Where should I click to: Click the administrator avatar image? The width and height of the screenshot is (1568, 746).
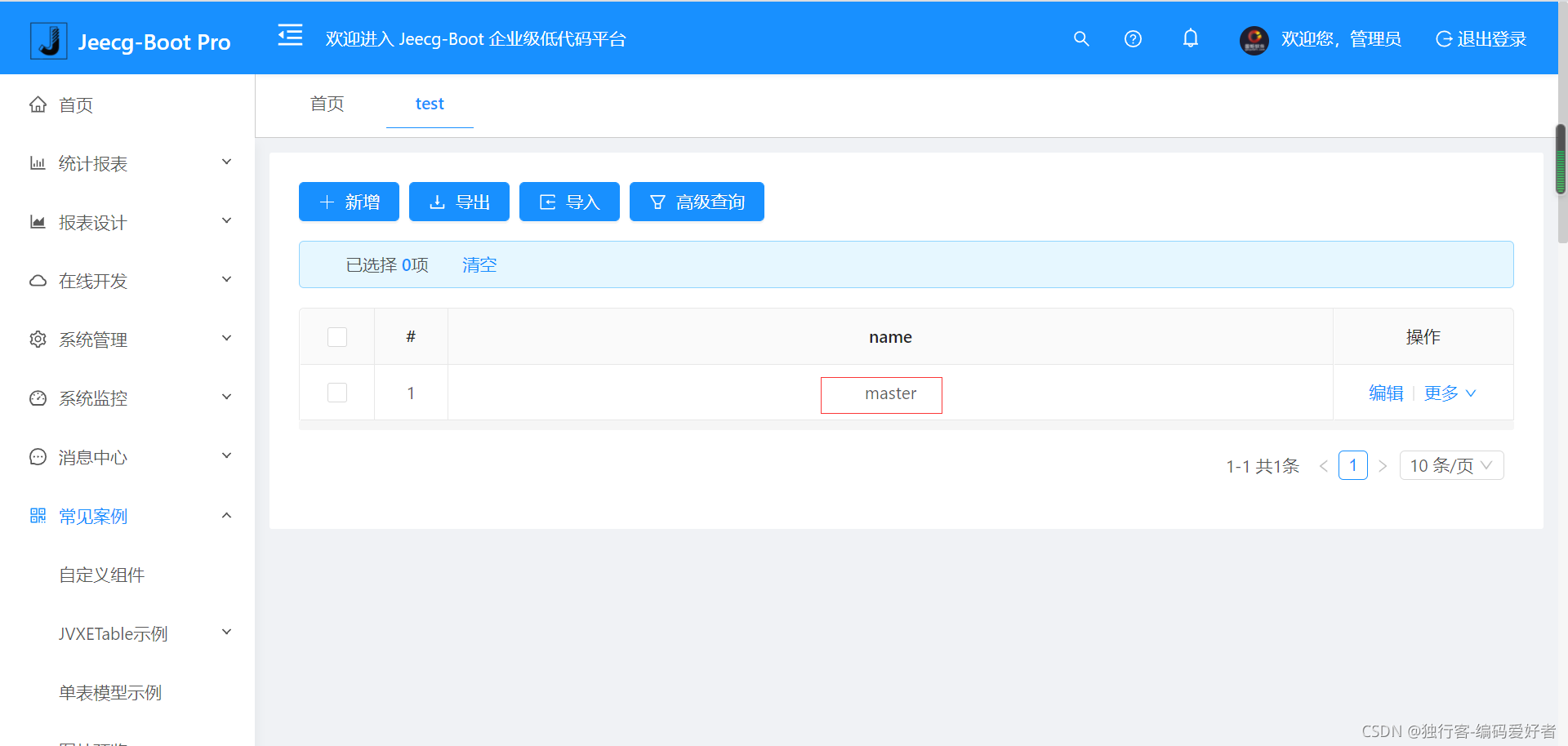(1254, 40)
